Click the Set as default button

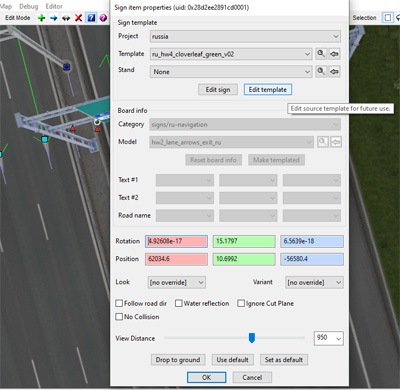tap(284, 360)
